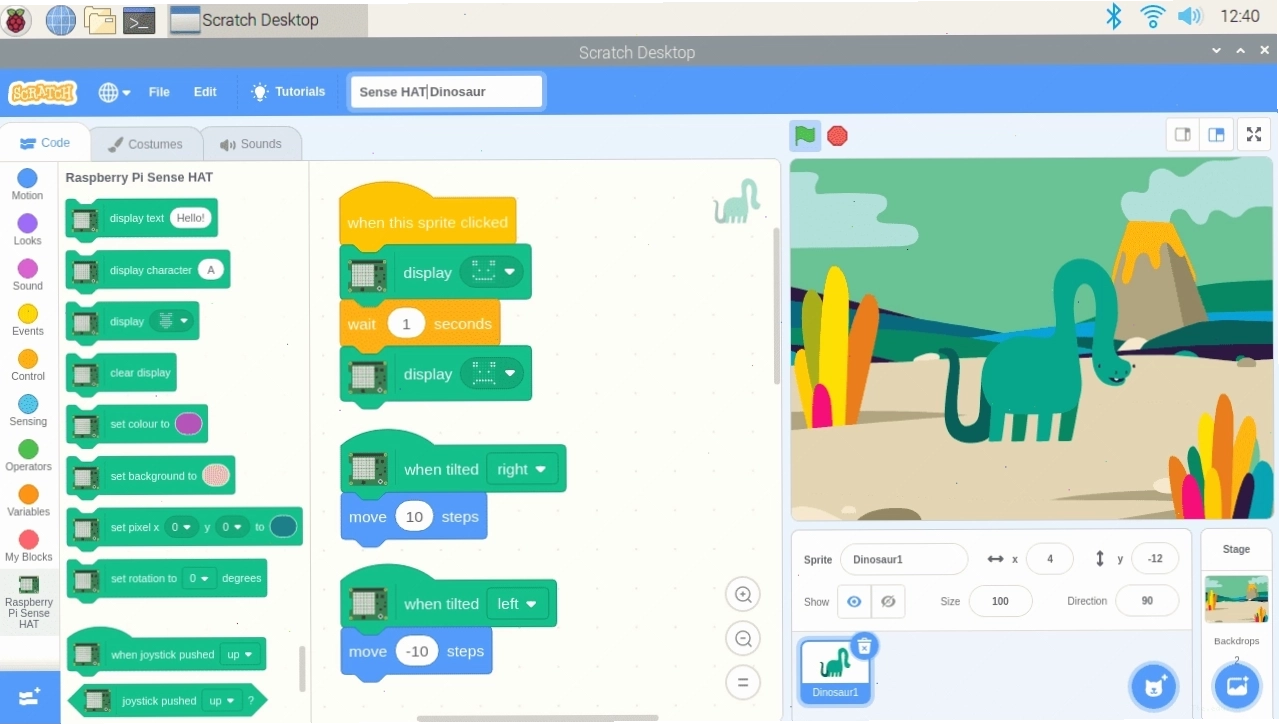
Task: Switch to the Code tab
Action: click(x=45, y=143)
